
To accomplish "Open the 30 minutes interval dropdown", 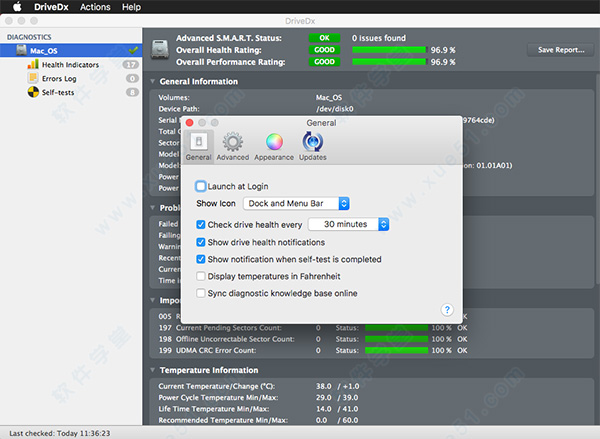I will point(349,224).
